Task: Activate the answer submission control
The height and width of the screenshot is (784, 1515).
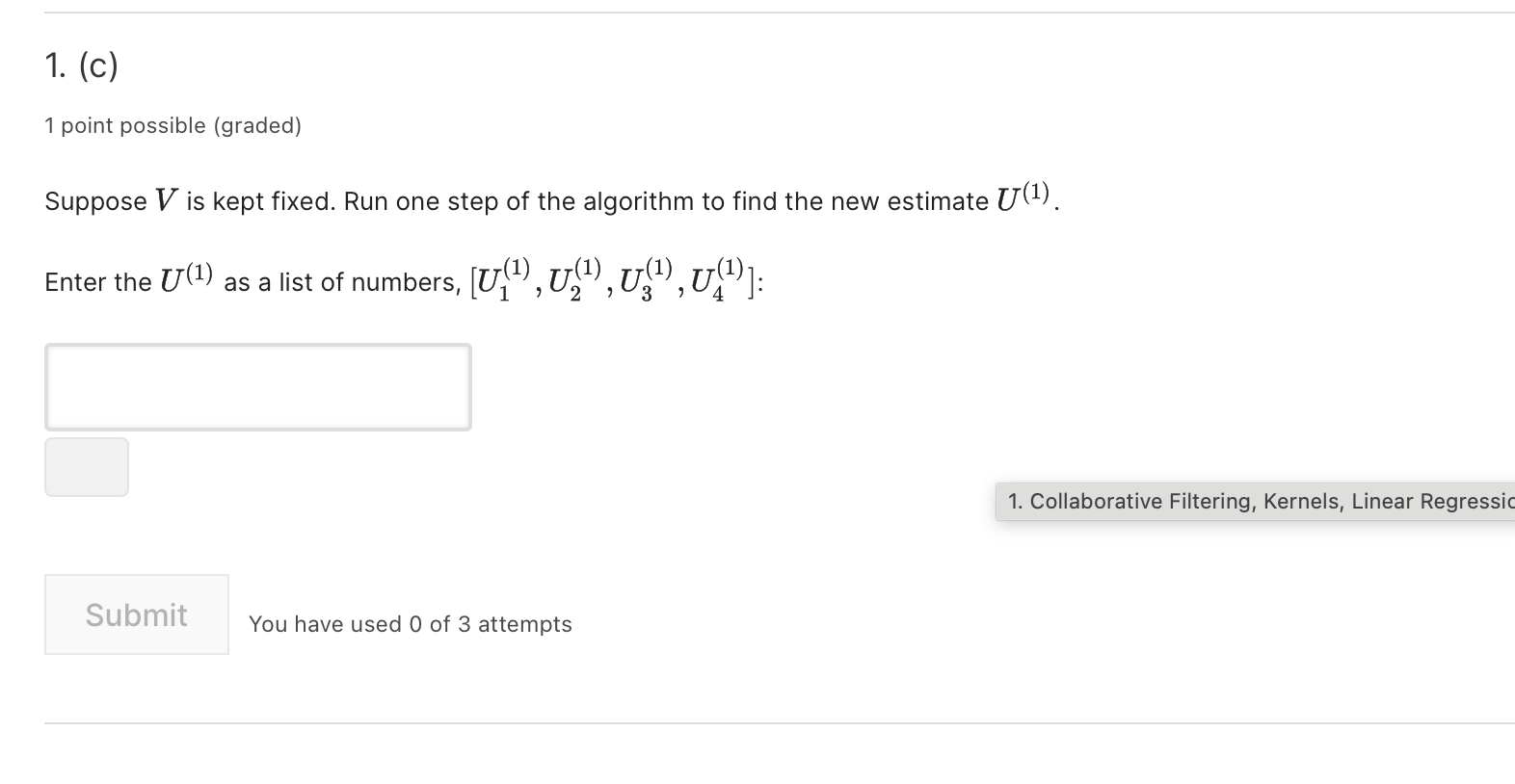Action: coord(135,614)
